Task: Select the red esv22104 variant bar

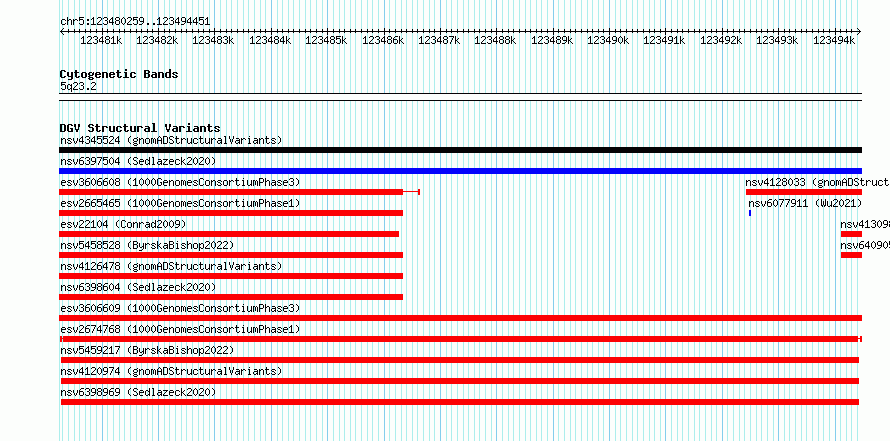Action: click(x=229, y=234)
